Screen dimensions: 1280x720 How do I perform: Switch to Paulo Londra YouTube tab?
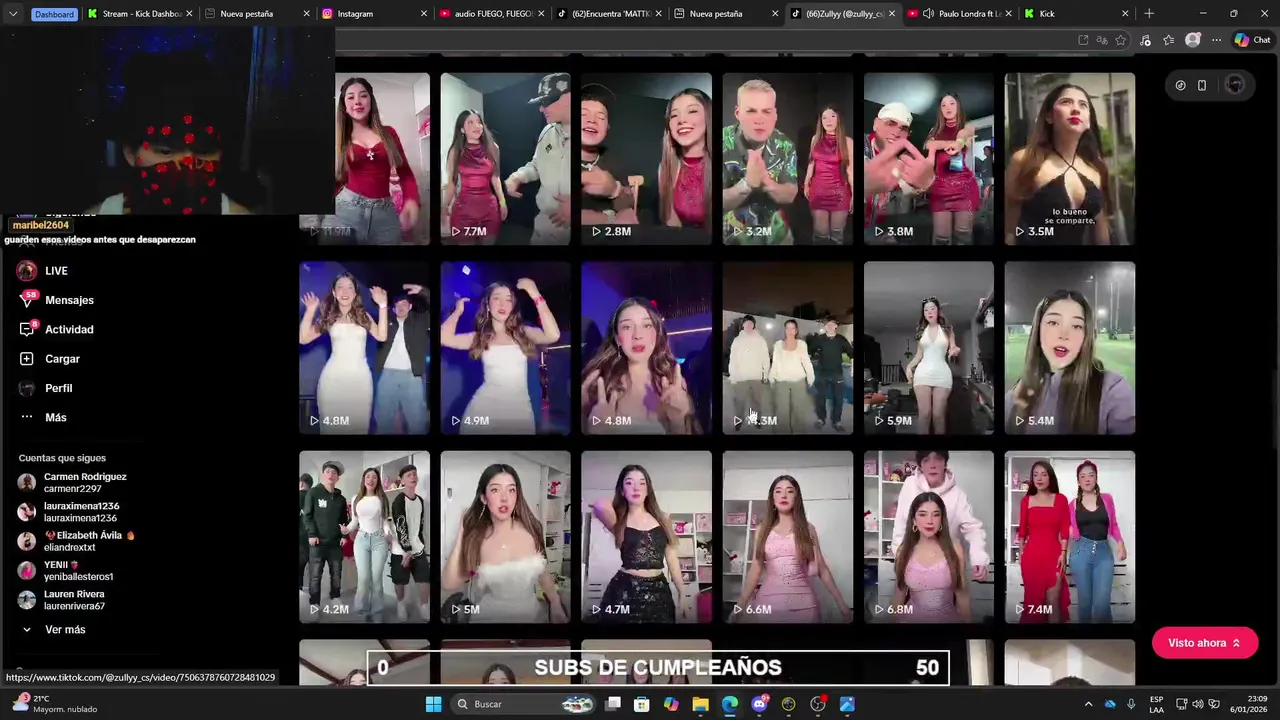[960, 14]
